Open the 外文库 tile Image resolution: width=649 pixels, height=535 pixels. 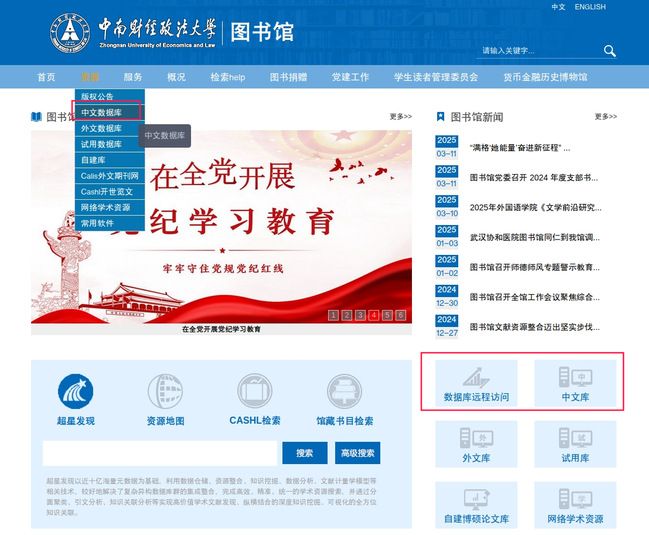476,444
